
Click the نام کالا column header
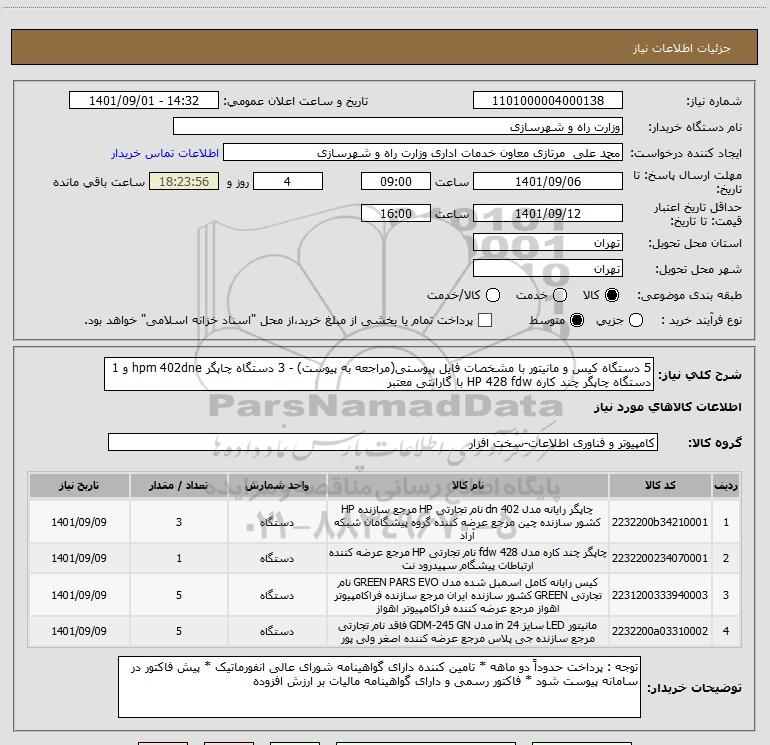468,485
